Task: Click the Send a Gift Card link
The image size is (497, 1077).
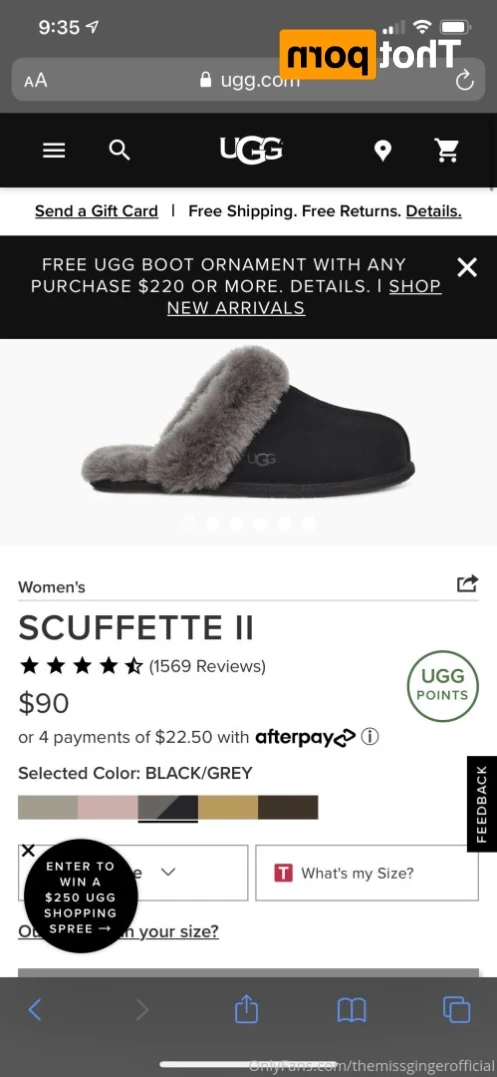Action: click(97, 211)
